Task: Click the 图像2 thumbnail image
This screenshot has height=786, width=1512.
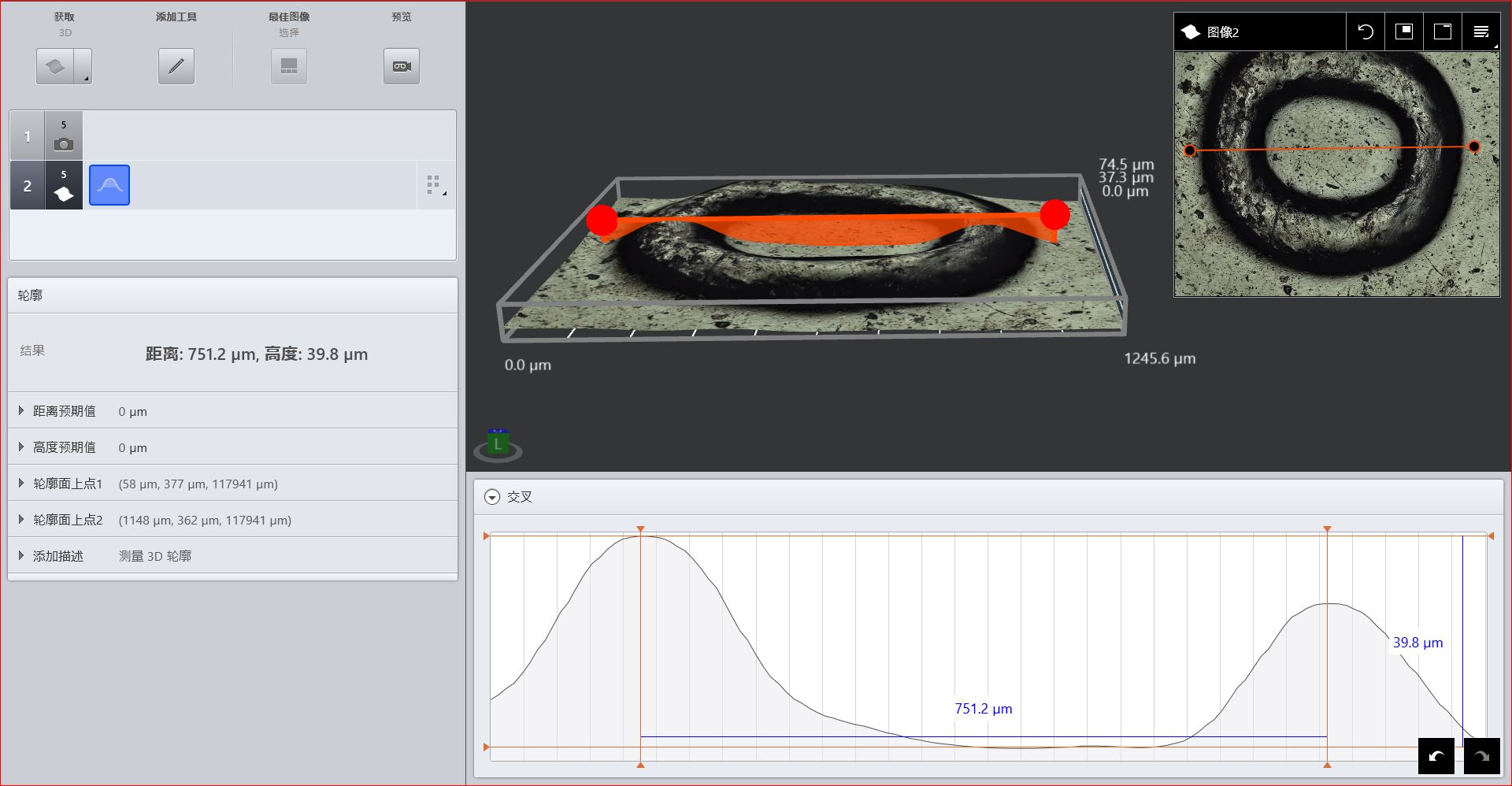Action: pyautogui.click(x=1336, y=174)
